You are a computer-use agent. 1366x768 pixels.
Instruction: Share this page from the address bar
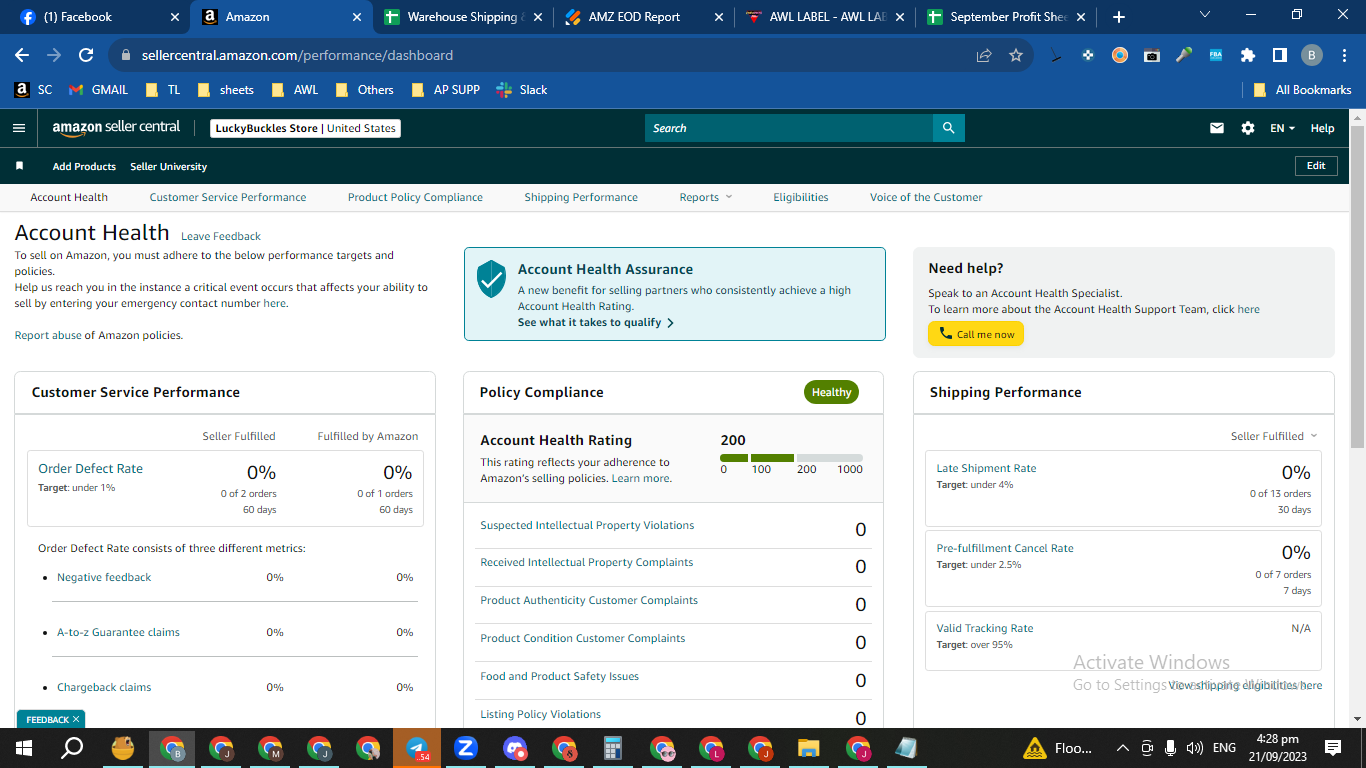(984, 55)
